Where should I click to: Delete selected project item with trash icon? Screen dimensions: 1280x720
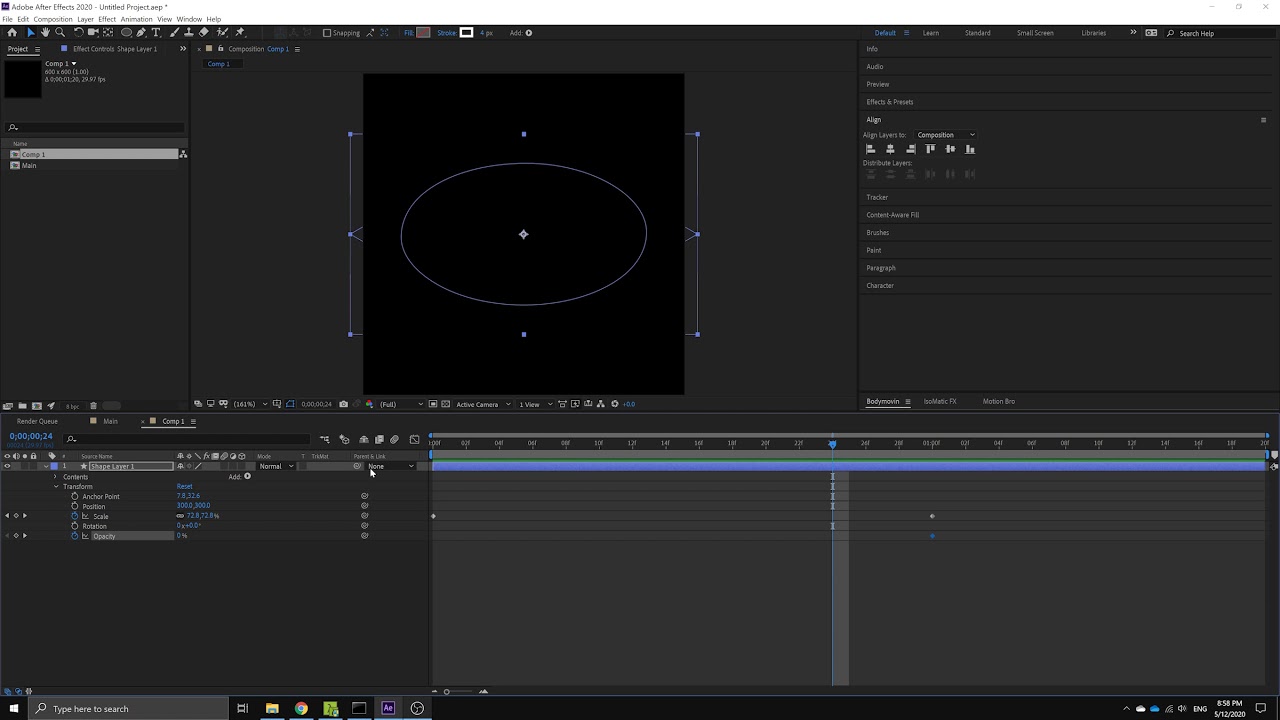(x=93, y=406)
